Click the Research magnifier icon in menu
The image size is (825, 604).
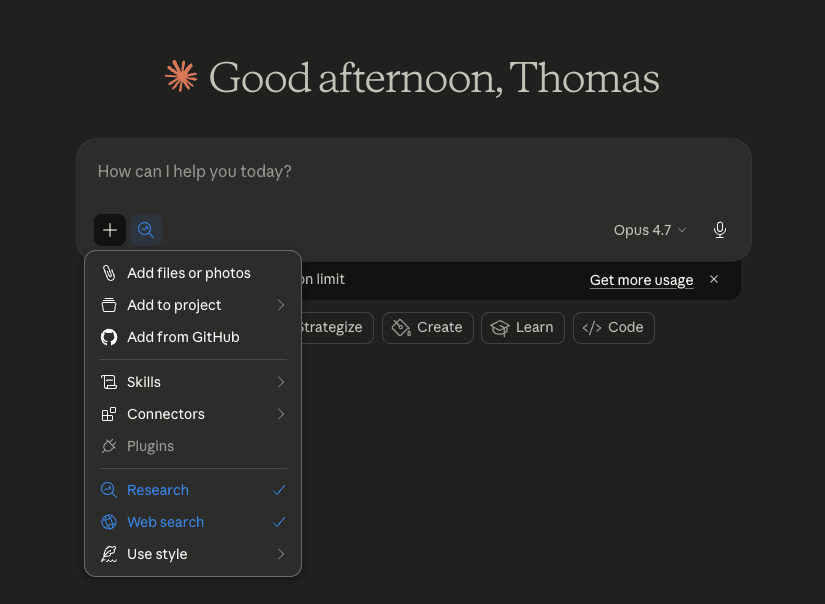coord(109,490)
